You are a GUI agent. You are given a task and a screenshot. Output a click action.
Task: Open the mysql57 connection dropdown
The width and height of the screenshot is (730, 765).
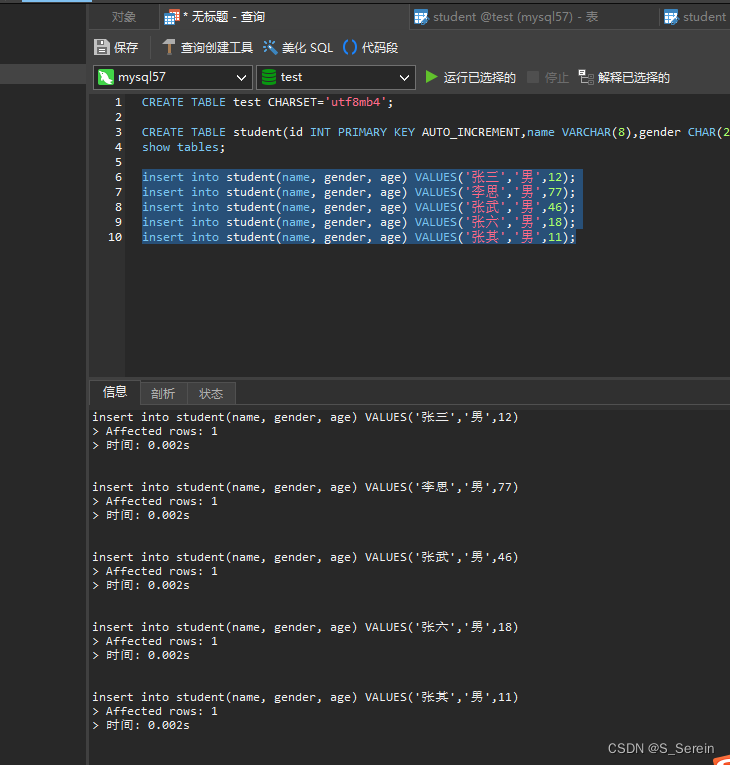point(173,77)
